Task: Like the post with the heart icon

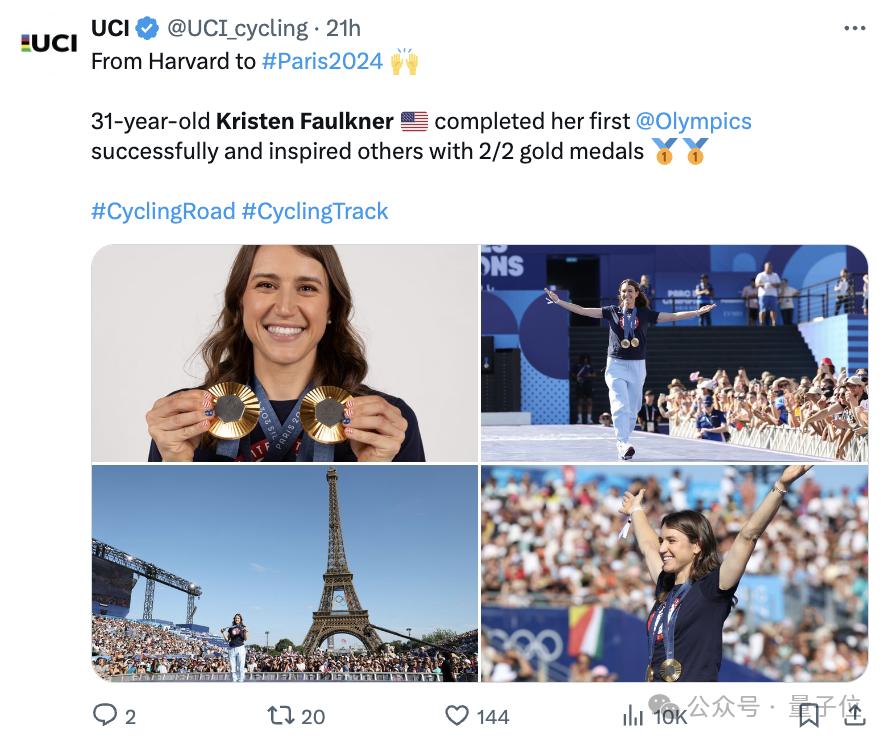Action: click(458, 716)
